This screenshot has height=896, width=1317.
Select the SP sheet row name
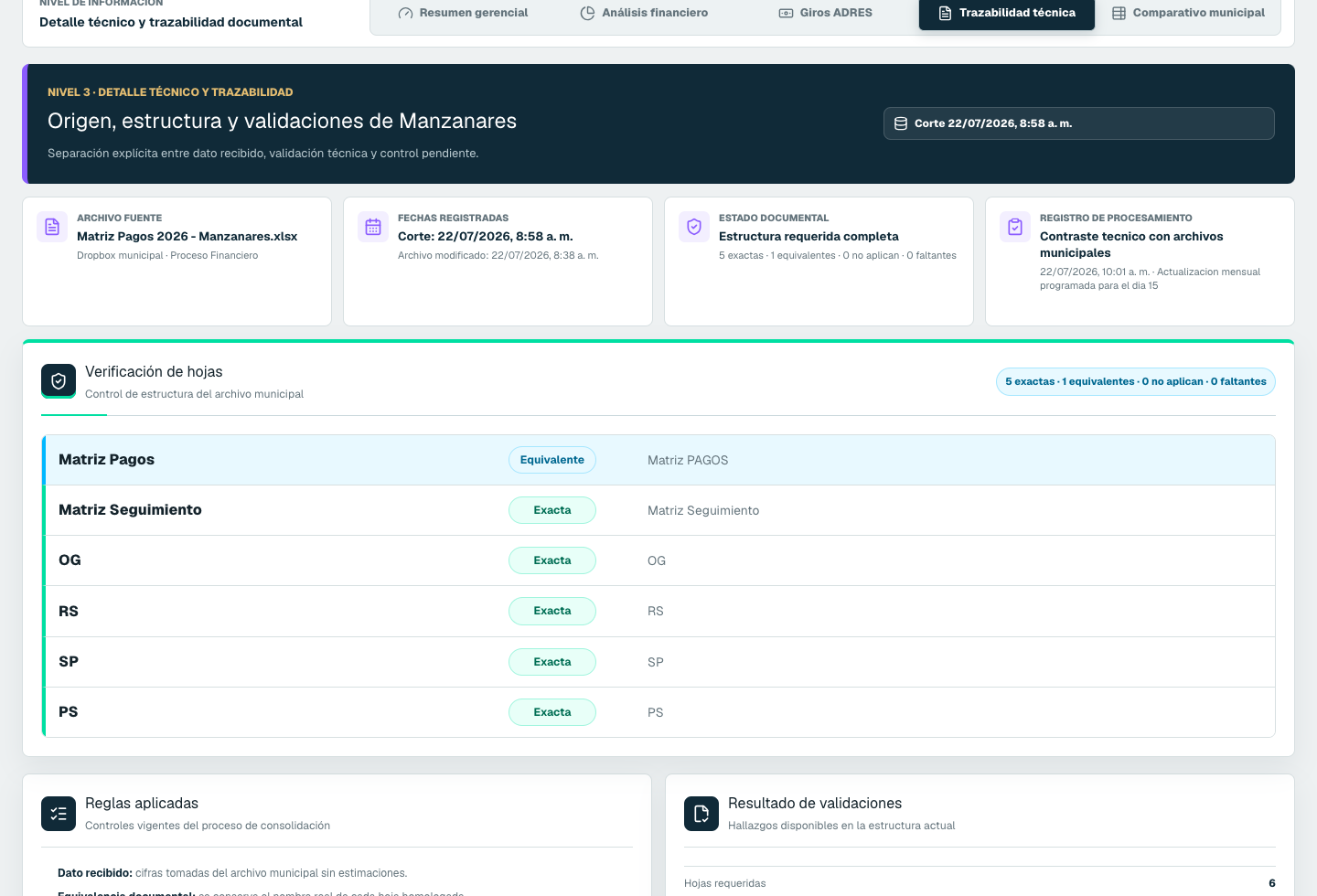pos(69,662)
